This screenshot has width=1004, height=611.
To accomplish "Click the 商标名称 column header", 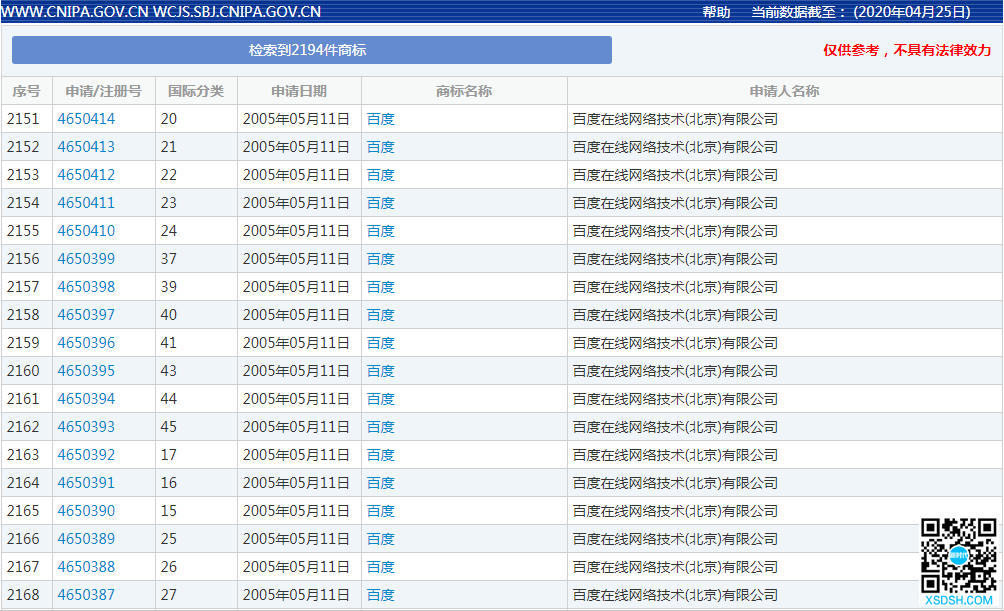I will coord(464,91).
